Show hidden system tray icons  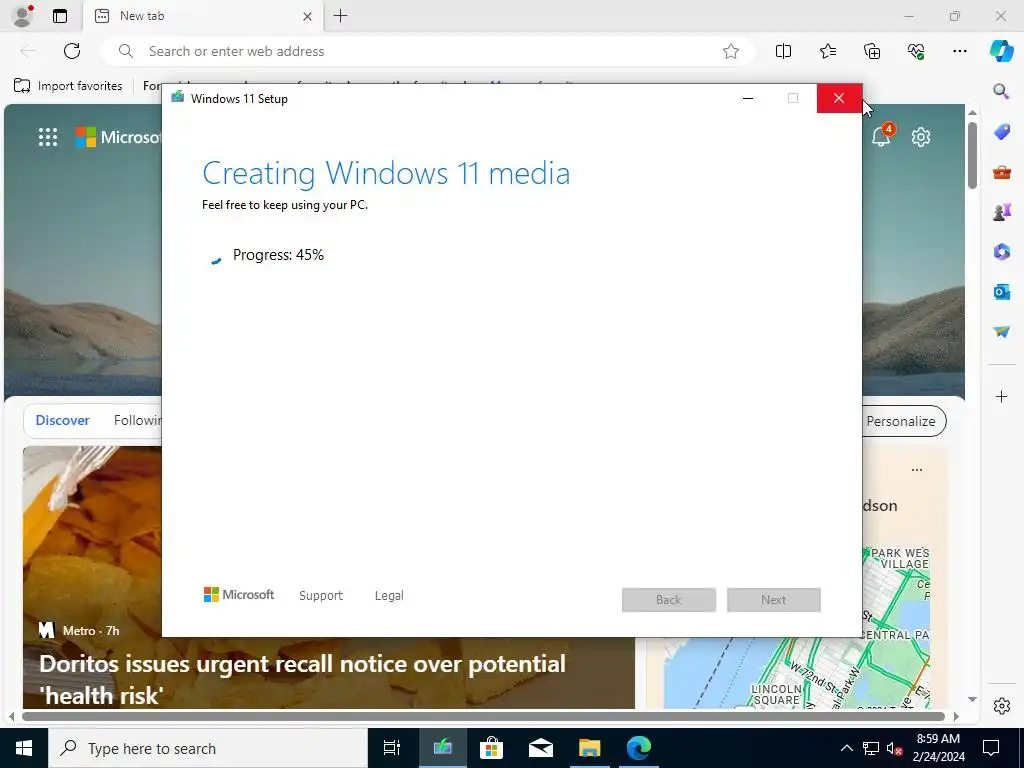point(846,748)
